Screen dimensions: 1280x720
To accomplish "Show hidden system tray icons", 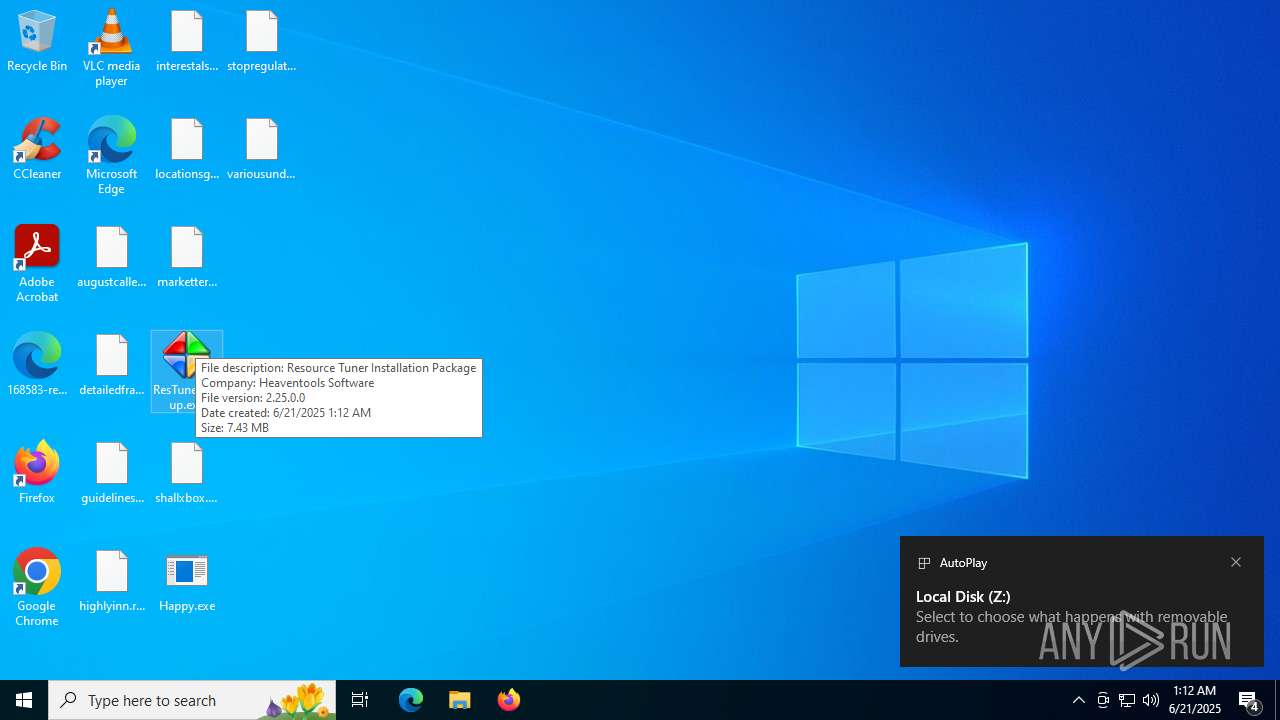I will 1078,700.
